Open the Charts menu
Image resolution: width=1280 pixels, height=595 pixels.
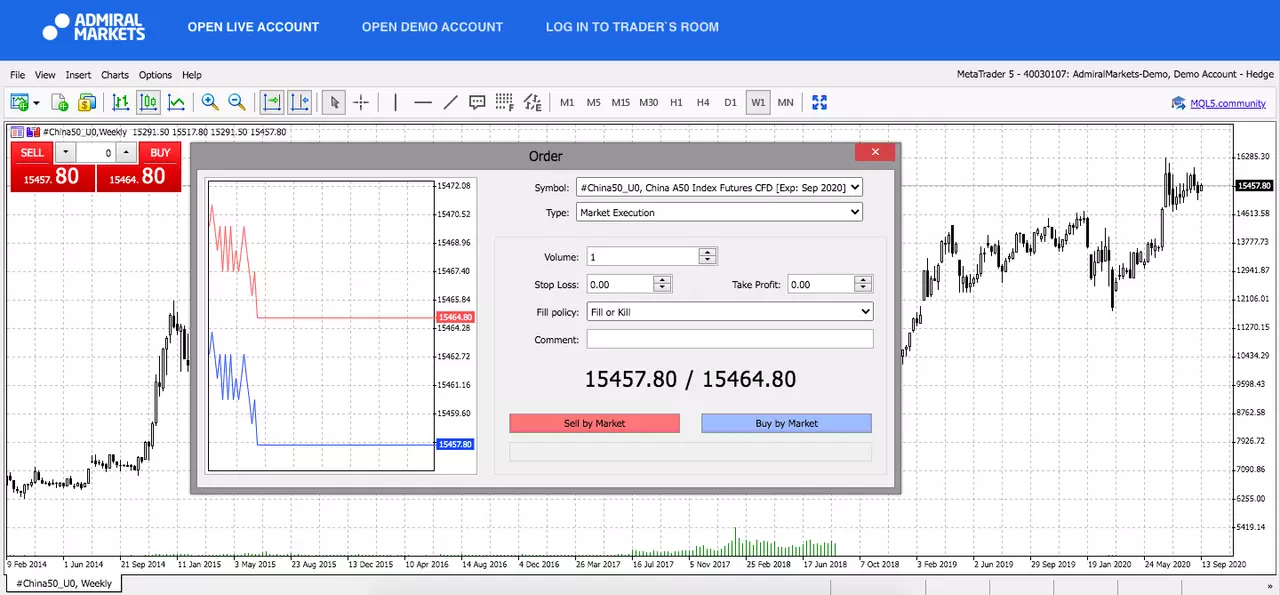115,75
